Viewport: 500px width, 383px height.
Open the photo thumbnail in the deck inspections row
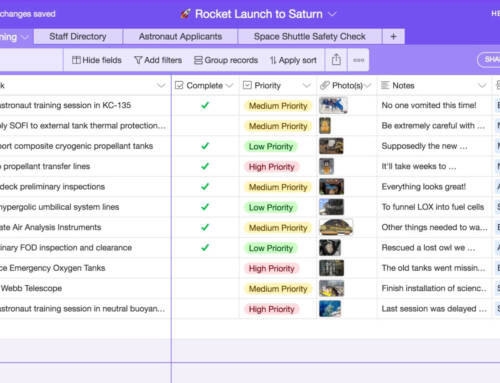332,187
